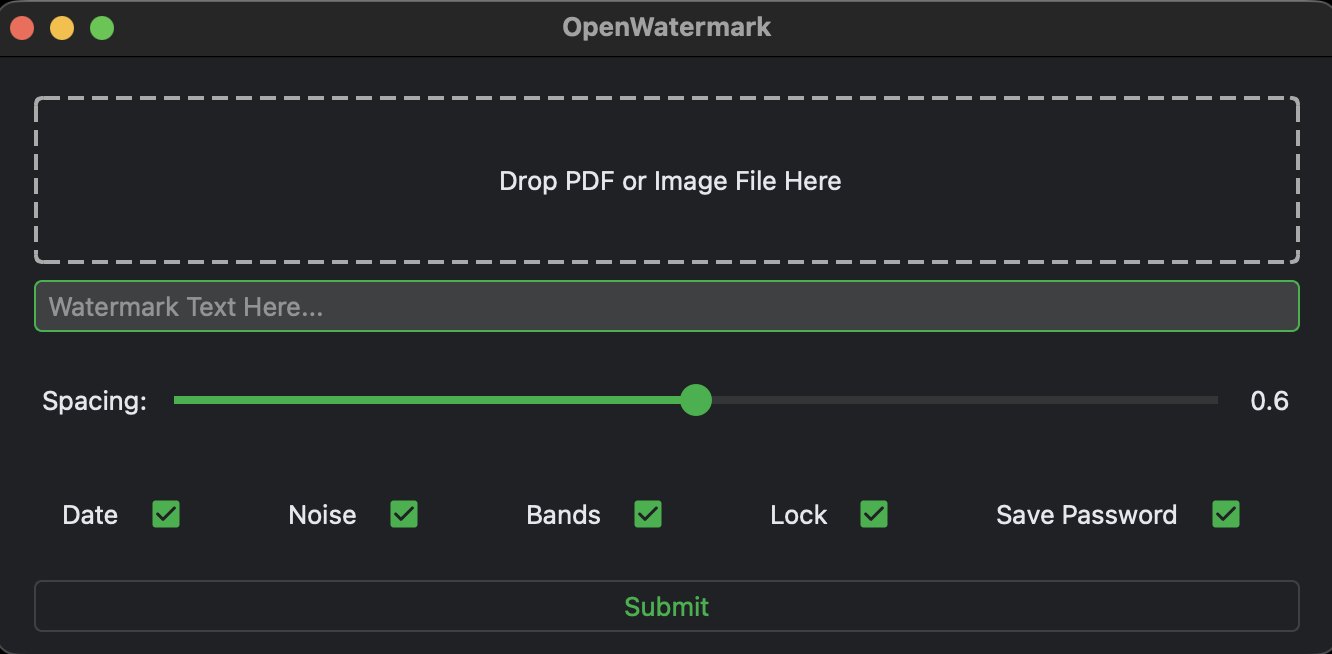The image size is (1332, 654).
Task: Minimize the window using the yellow button
Action: pyautogui.click(x=62, y=28)
